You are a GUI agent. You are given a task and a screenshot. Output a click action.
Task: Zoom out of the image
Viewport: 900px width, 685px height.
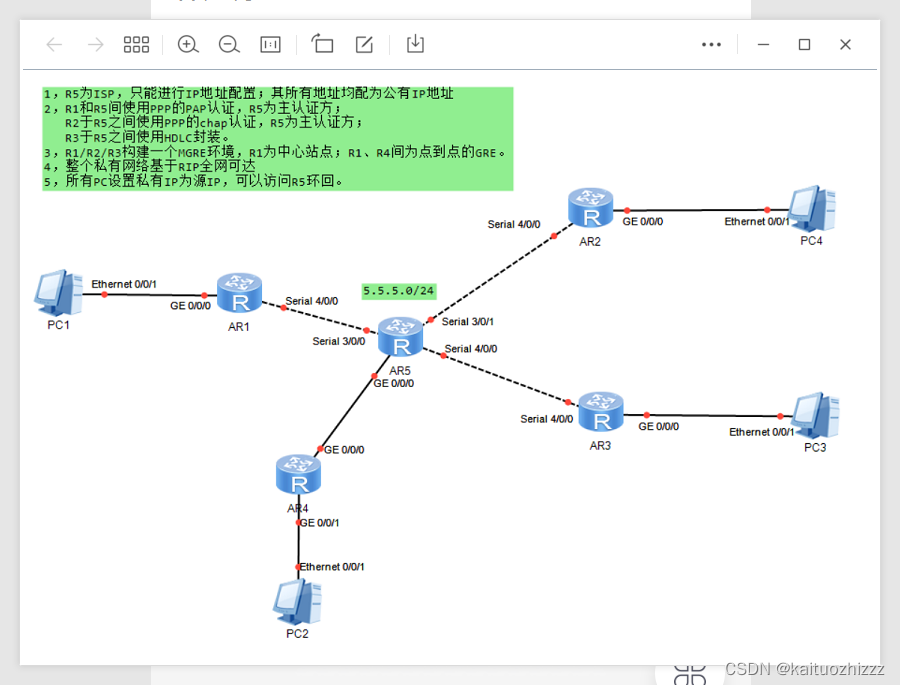click(229, 44)
